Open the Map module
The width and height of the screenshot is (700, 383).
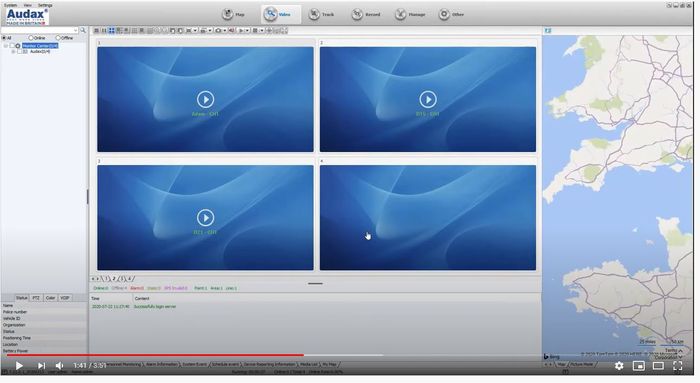click(233, 14)
